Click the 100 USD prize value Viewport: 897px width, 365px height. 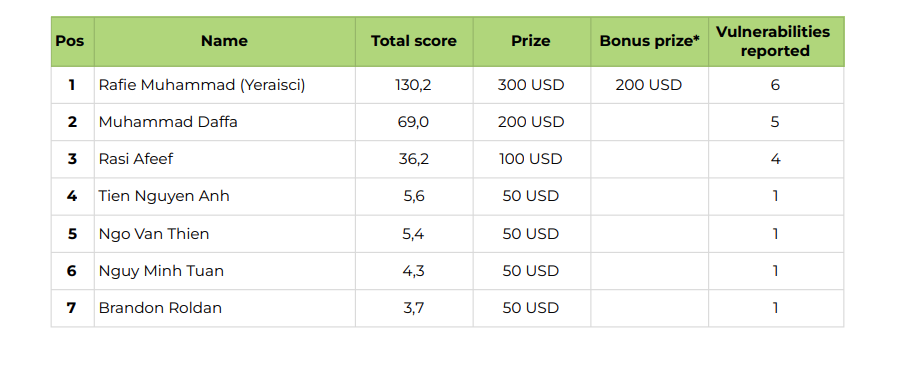(x=531, y=159)
